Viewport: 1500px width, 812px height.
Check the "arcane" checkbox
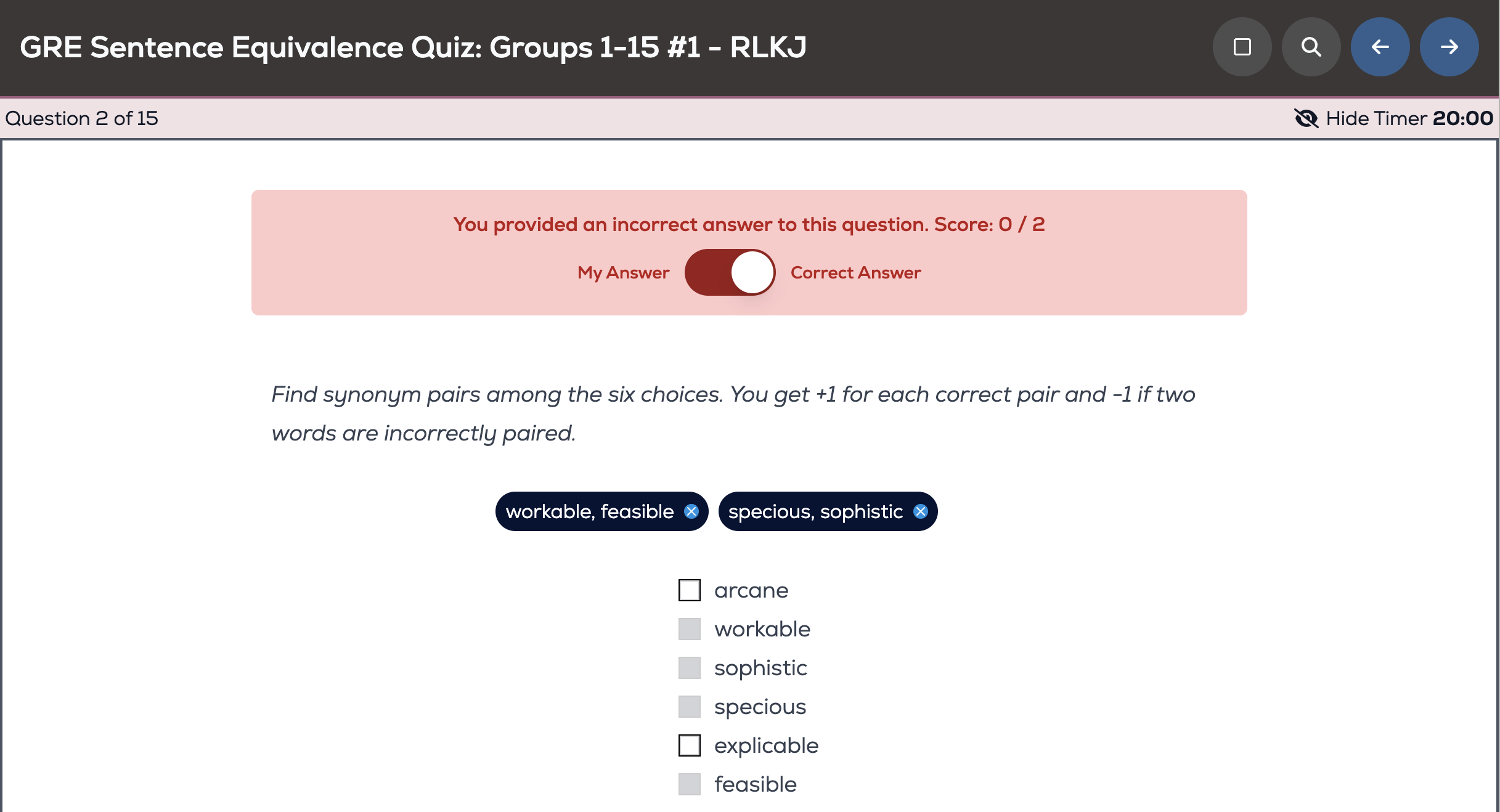coord(689,590)
